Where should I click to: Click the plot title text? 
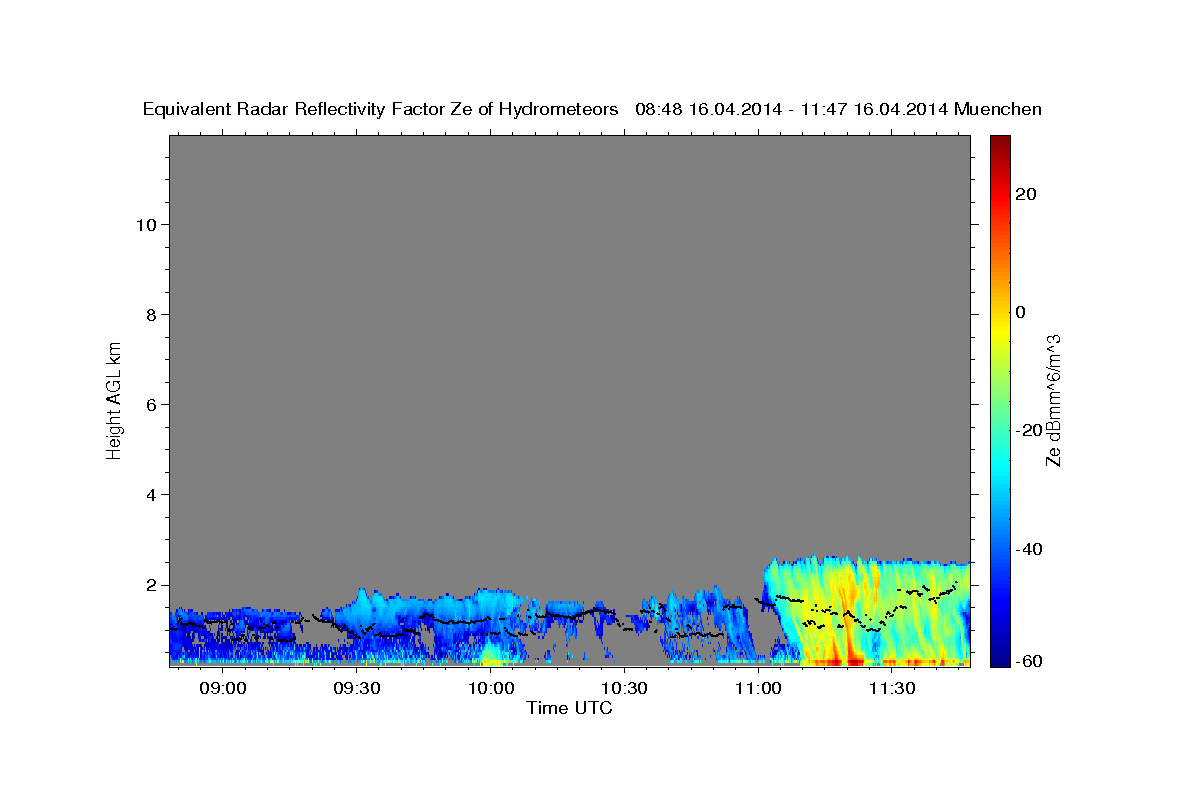[592, 109]
